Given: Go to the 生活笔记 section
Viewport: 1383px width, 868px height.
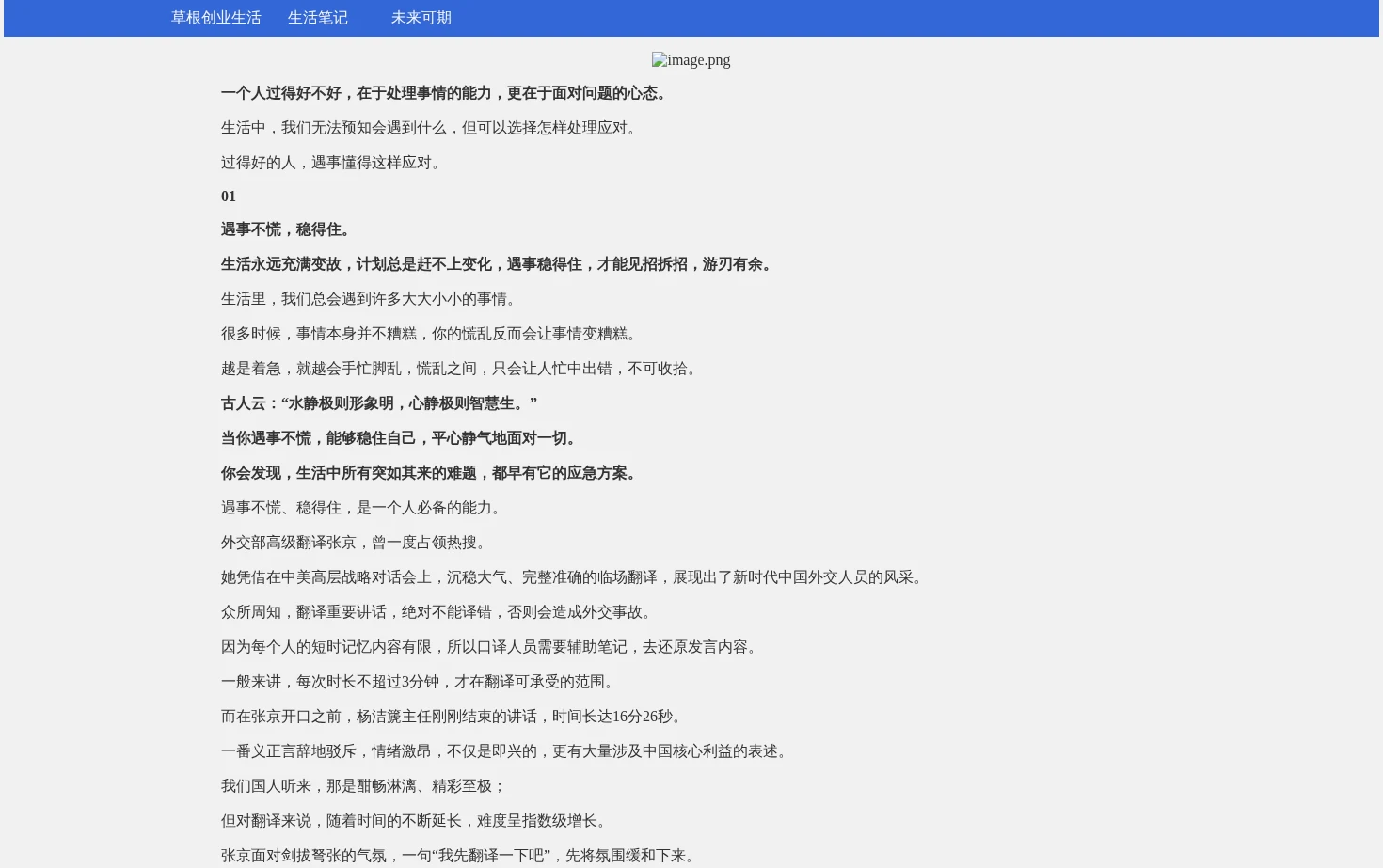Looking at the screenshot, I should pos(317,18).
